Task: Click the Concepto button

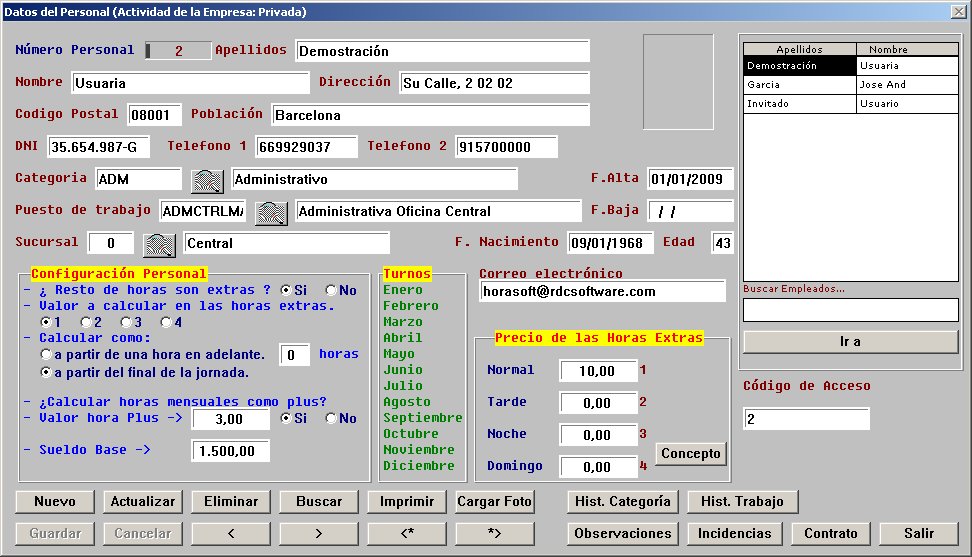Action: pos(691,454)
